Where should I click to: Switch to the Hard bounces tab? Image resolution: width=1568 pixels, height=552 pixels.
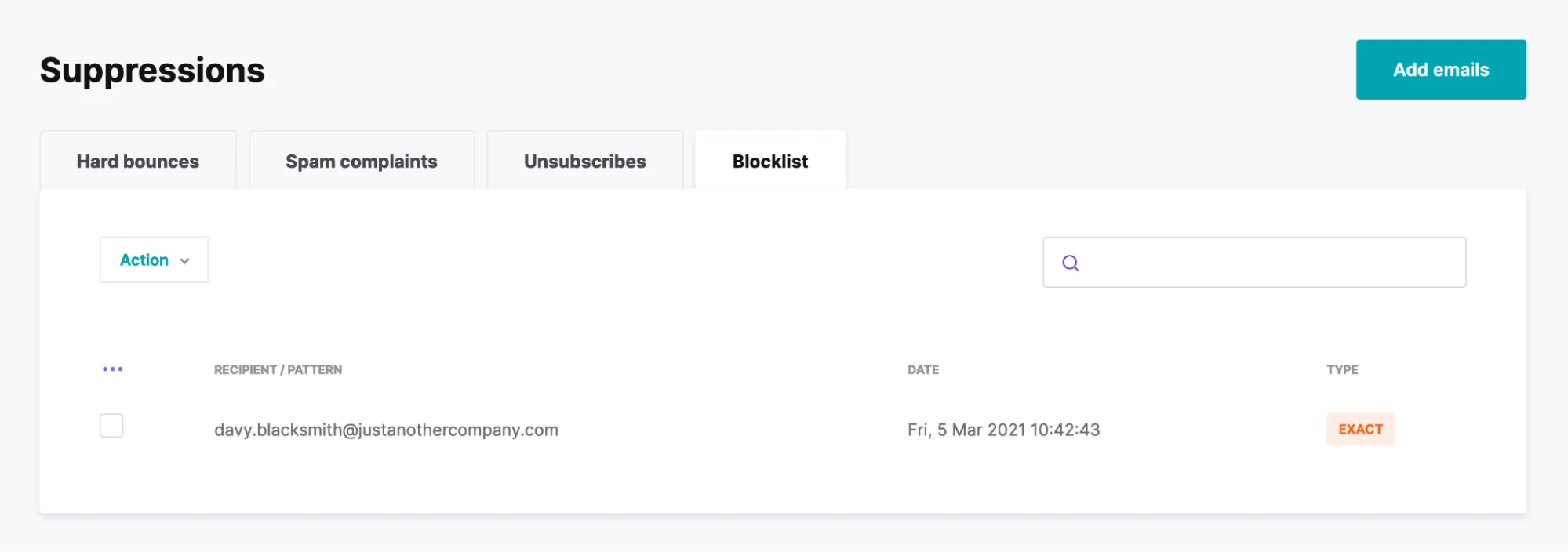(x=138, y=162)
